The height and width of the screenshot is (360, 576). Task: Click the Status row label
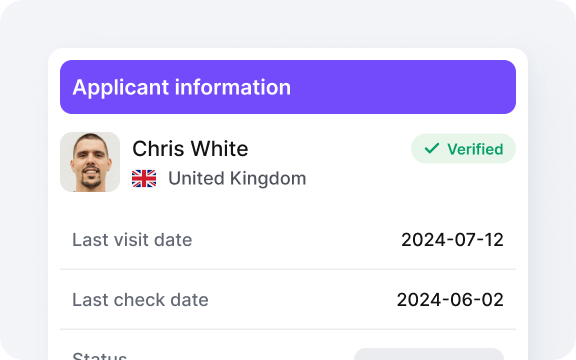click(x=100, y=356)
